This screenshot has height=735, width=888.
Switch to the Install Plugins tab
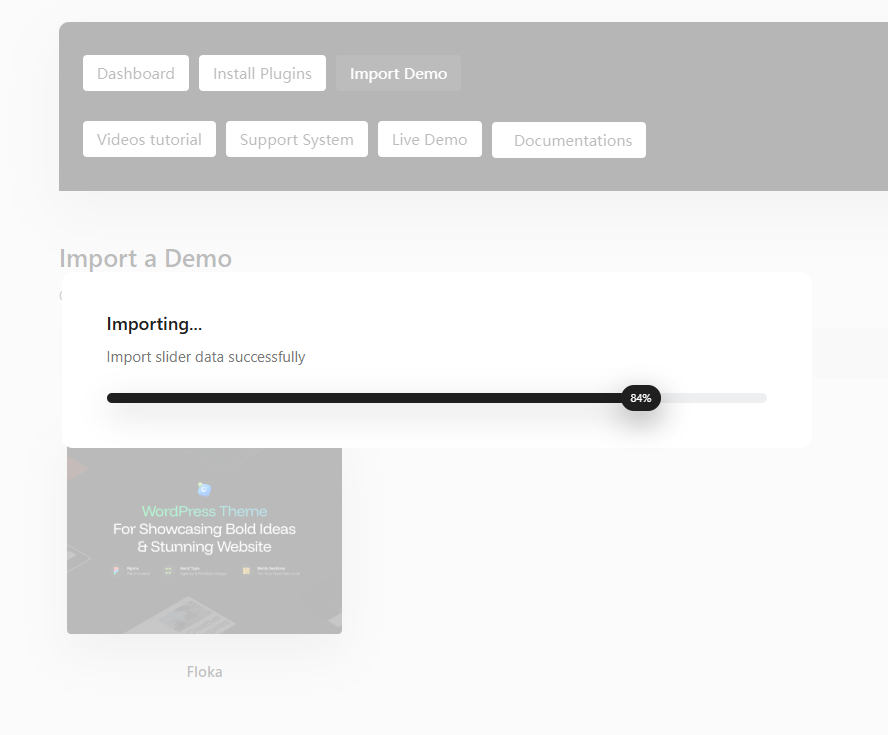[262, 73]
